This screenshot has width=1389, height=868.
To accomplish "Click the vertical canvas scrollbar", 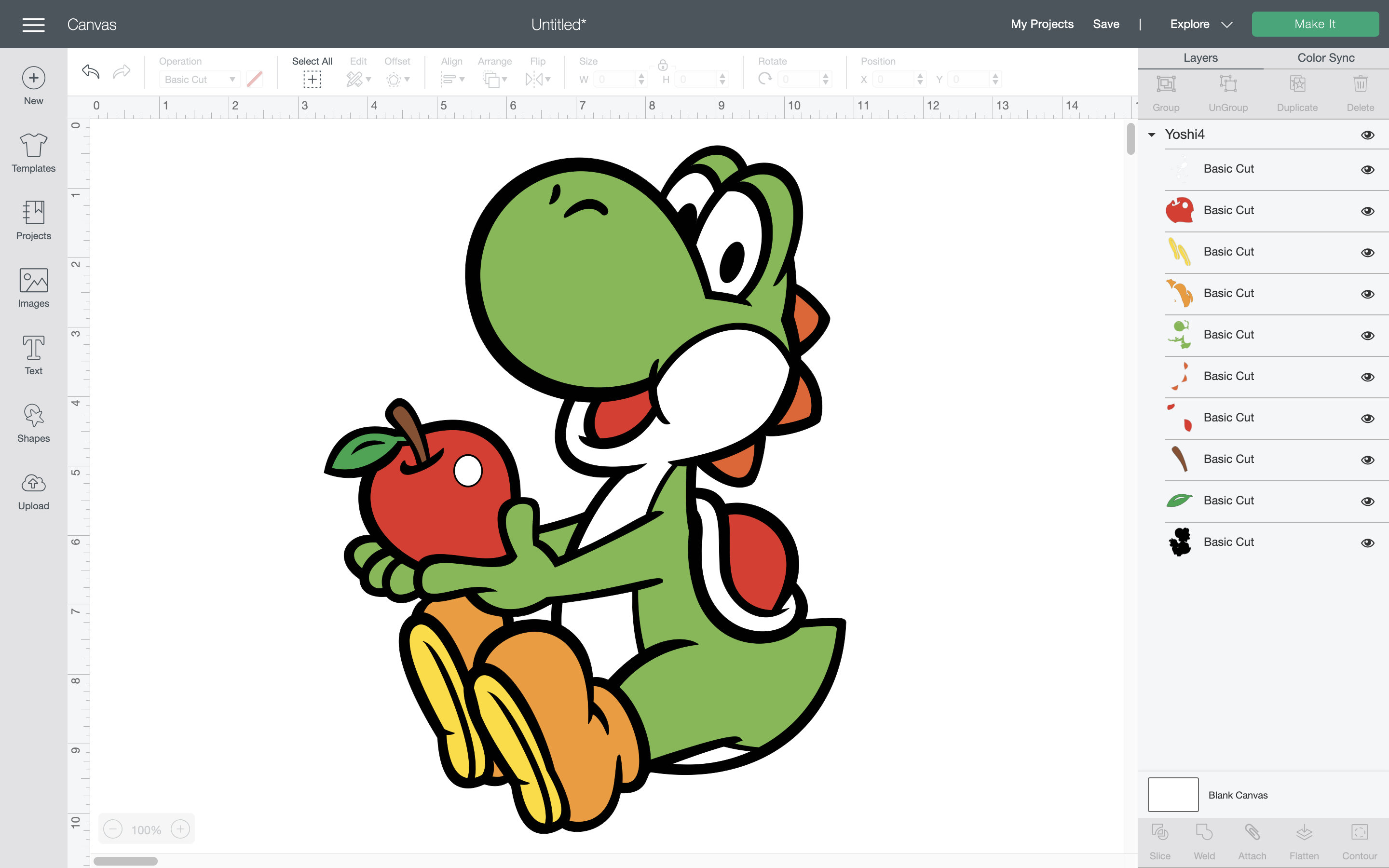I will (x=1130, y=138).
